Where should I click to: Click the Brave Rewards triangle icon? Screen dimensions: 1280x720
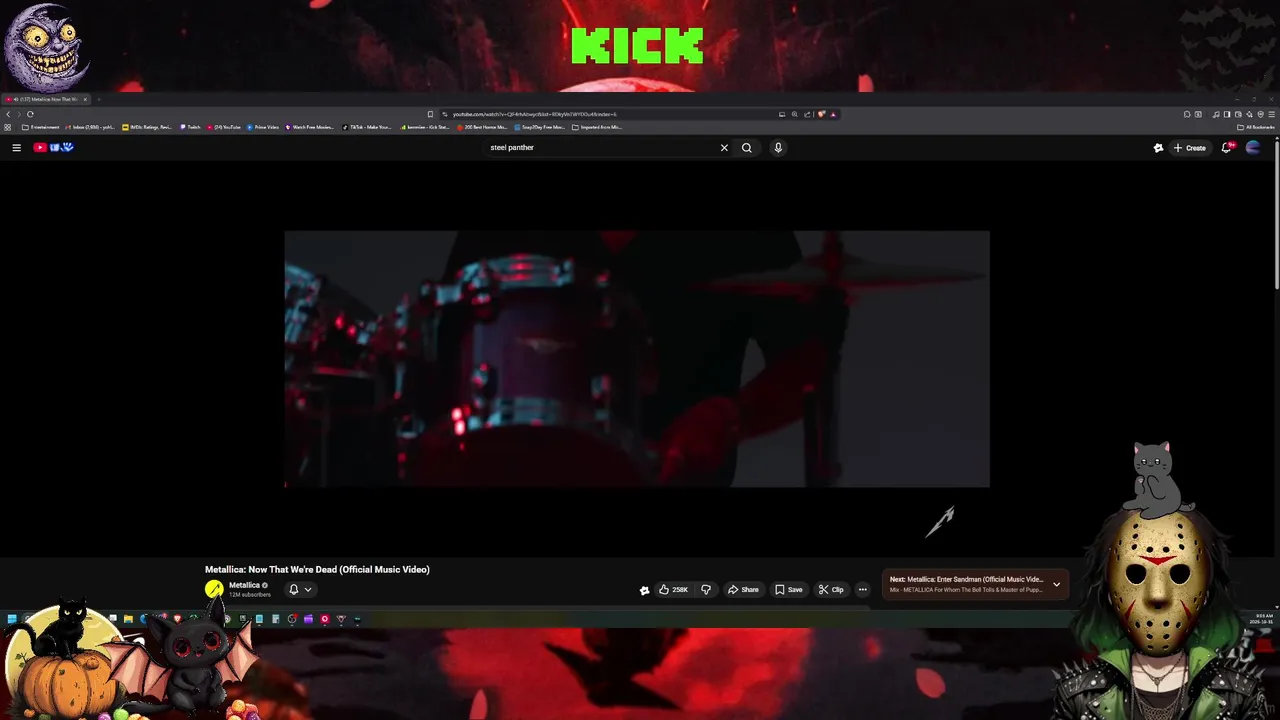[x=832, y=114]
